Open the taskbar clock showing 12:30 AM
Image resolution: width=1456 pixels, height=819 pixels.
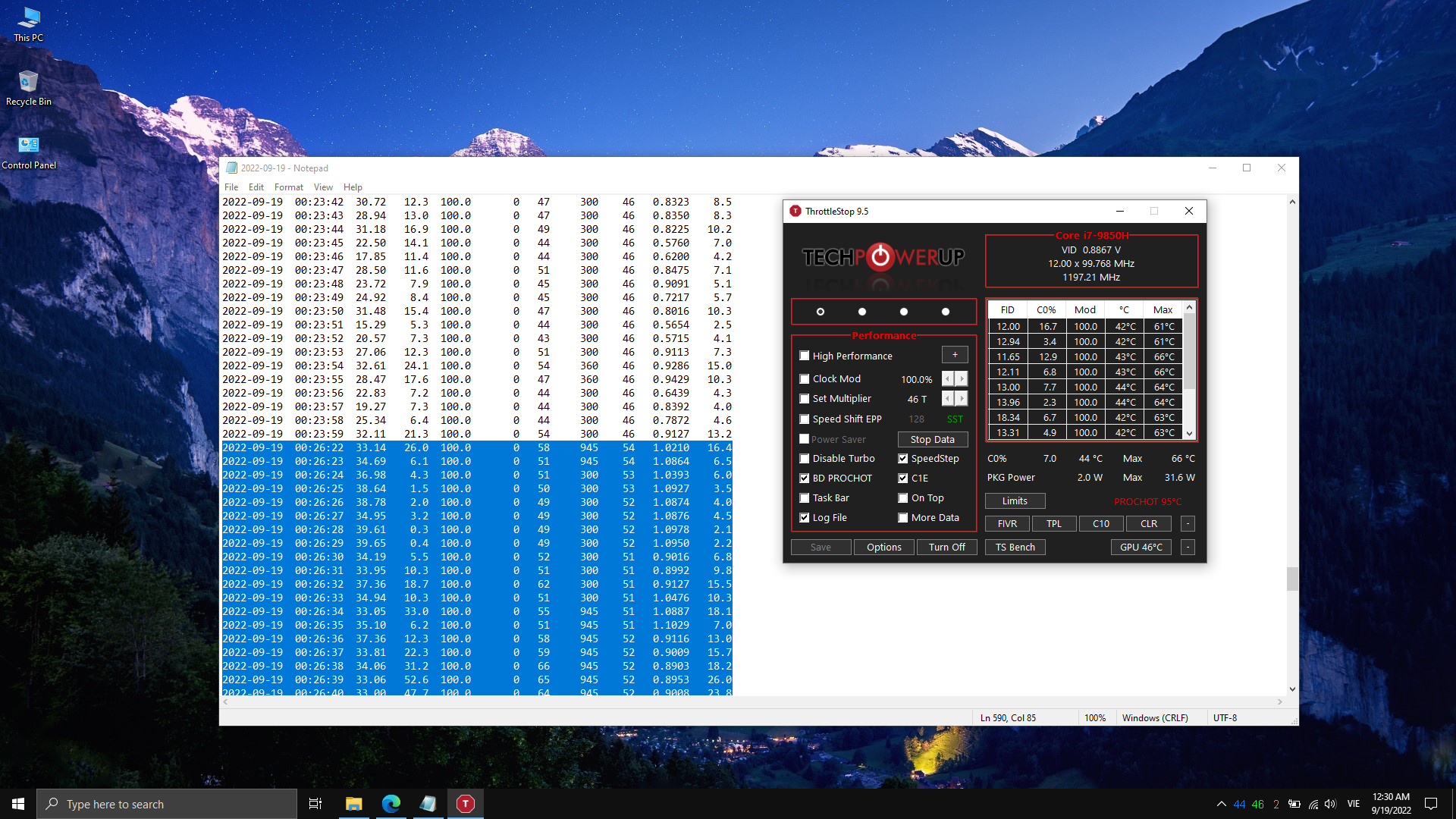coord(1391,804)
